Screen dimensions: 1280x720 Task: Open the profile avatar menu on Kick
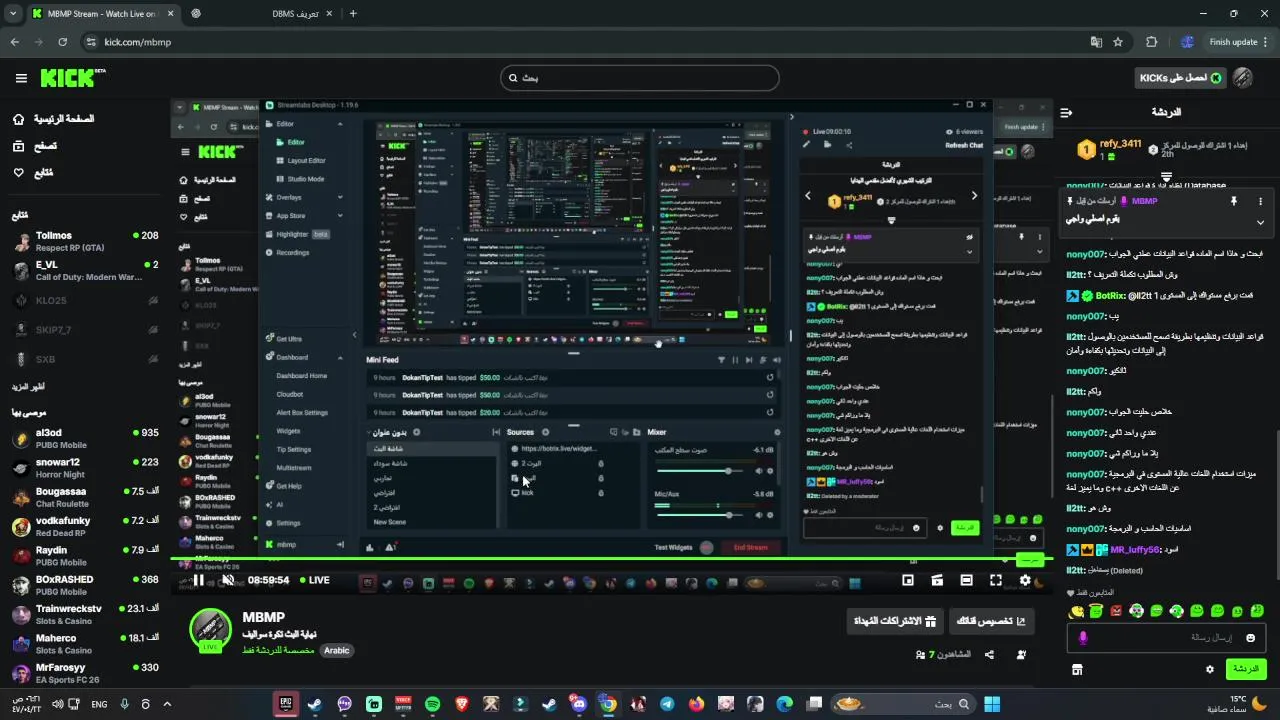point(1243,78)
